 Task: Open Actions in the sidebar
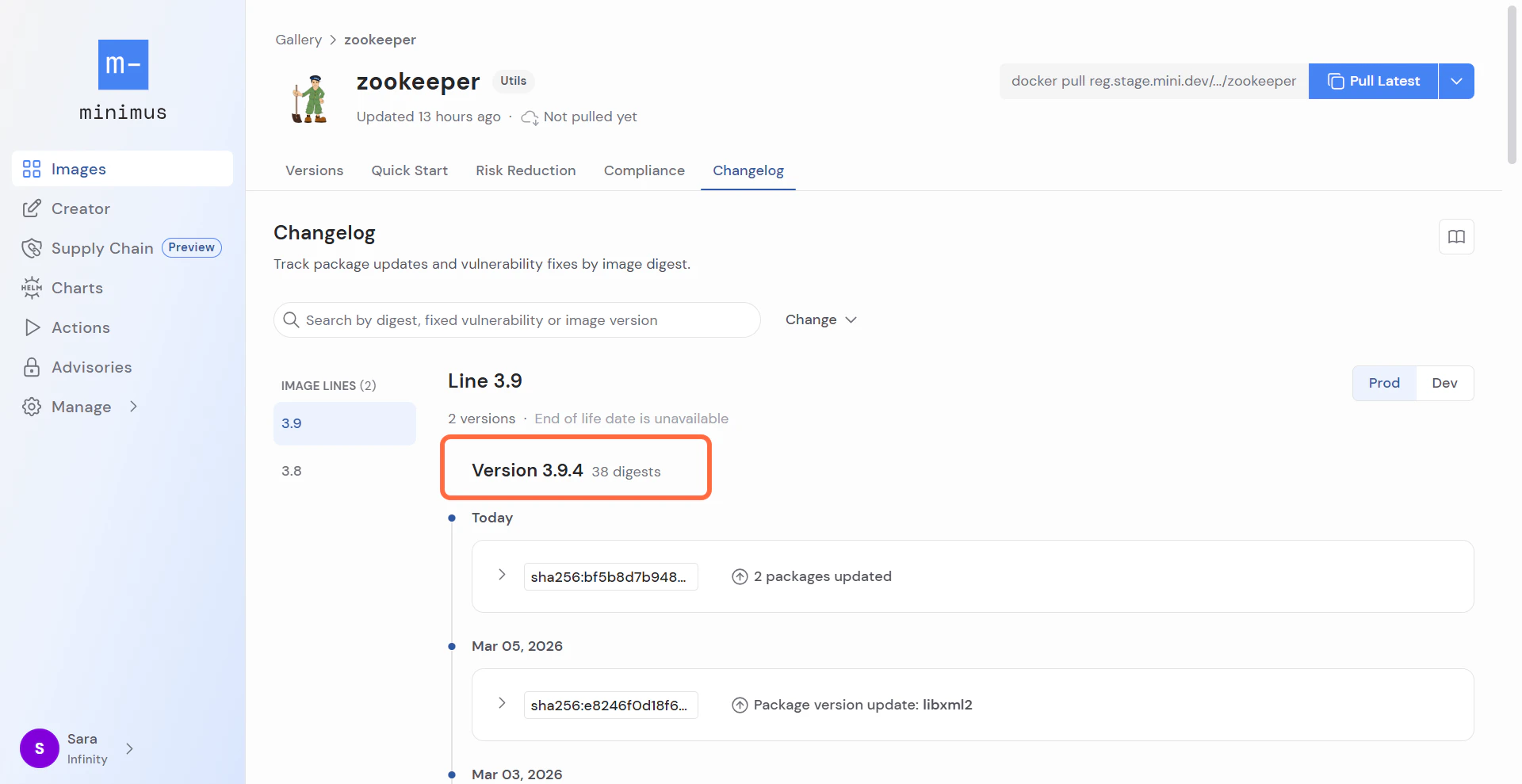[122, 327]
